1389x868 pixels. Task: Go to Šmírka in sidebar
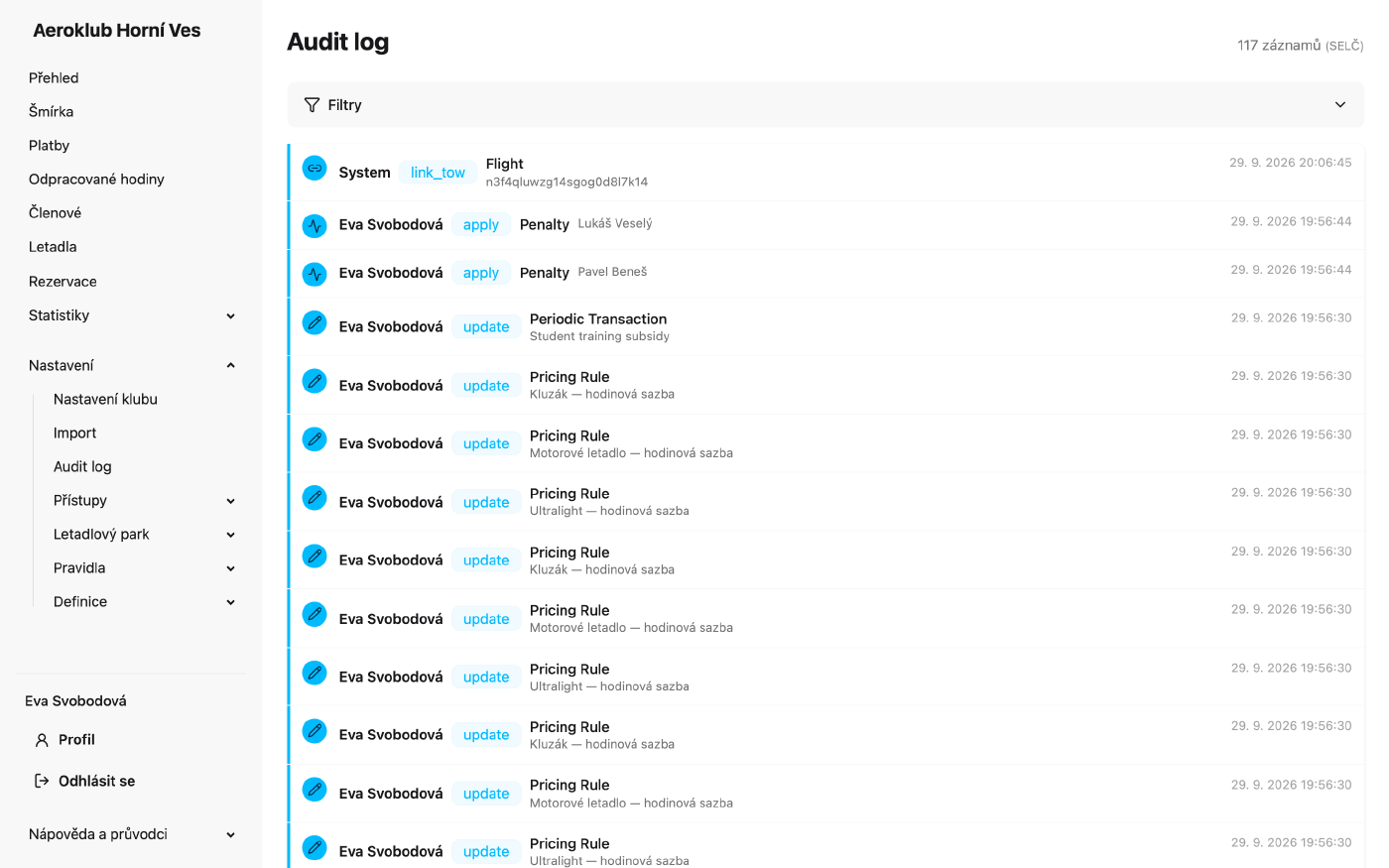[x=52, y=111]
